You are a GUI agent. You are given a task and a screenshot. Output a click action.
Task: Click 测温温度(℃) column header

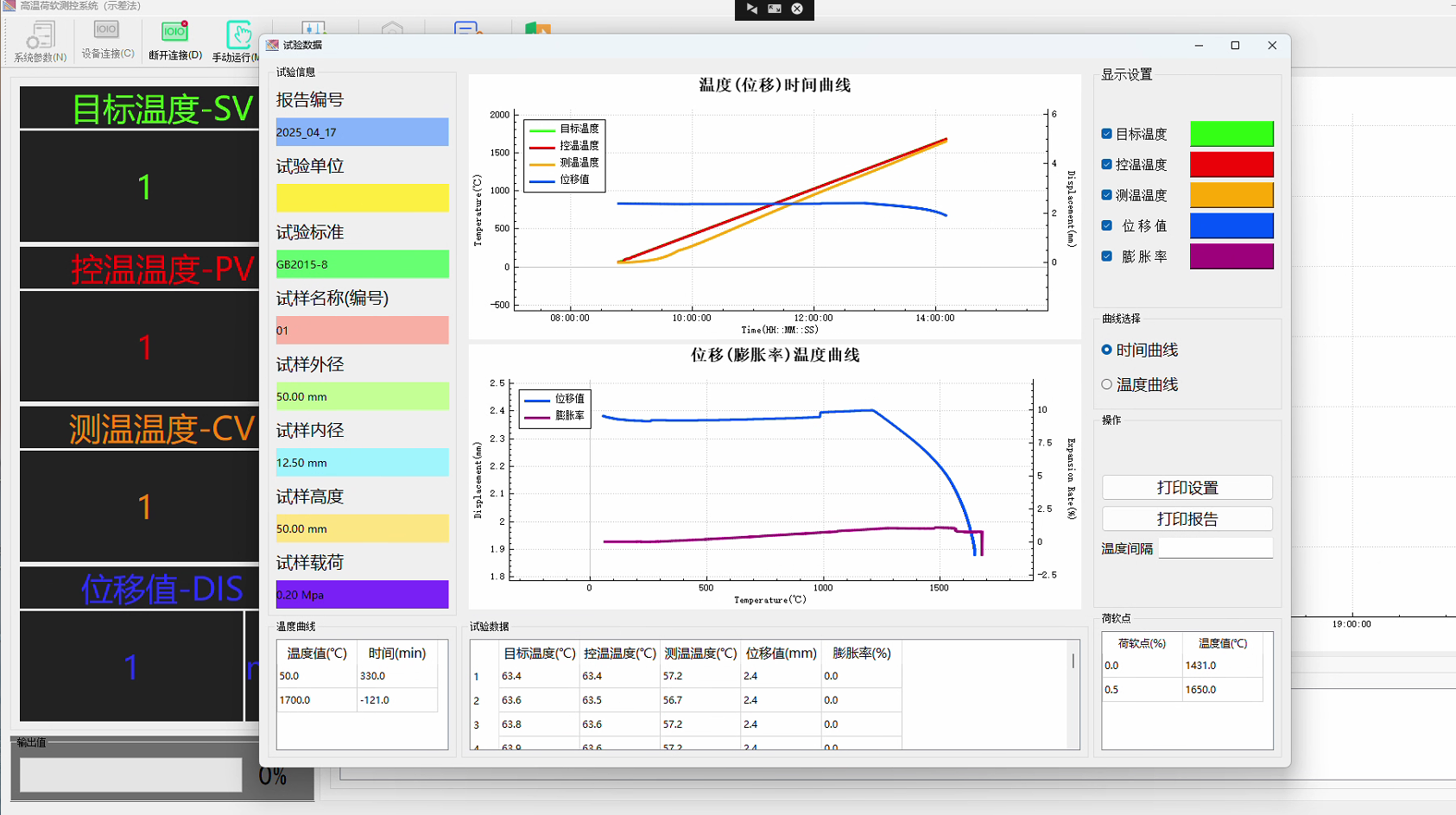[700, 654]
